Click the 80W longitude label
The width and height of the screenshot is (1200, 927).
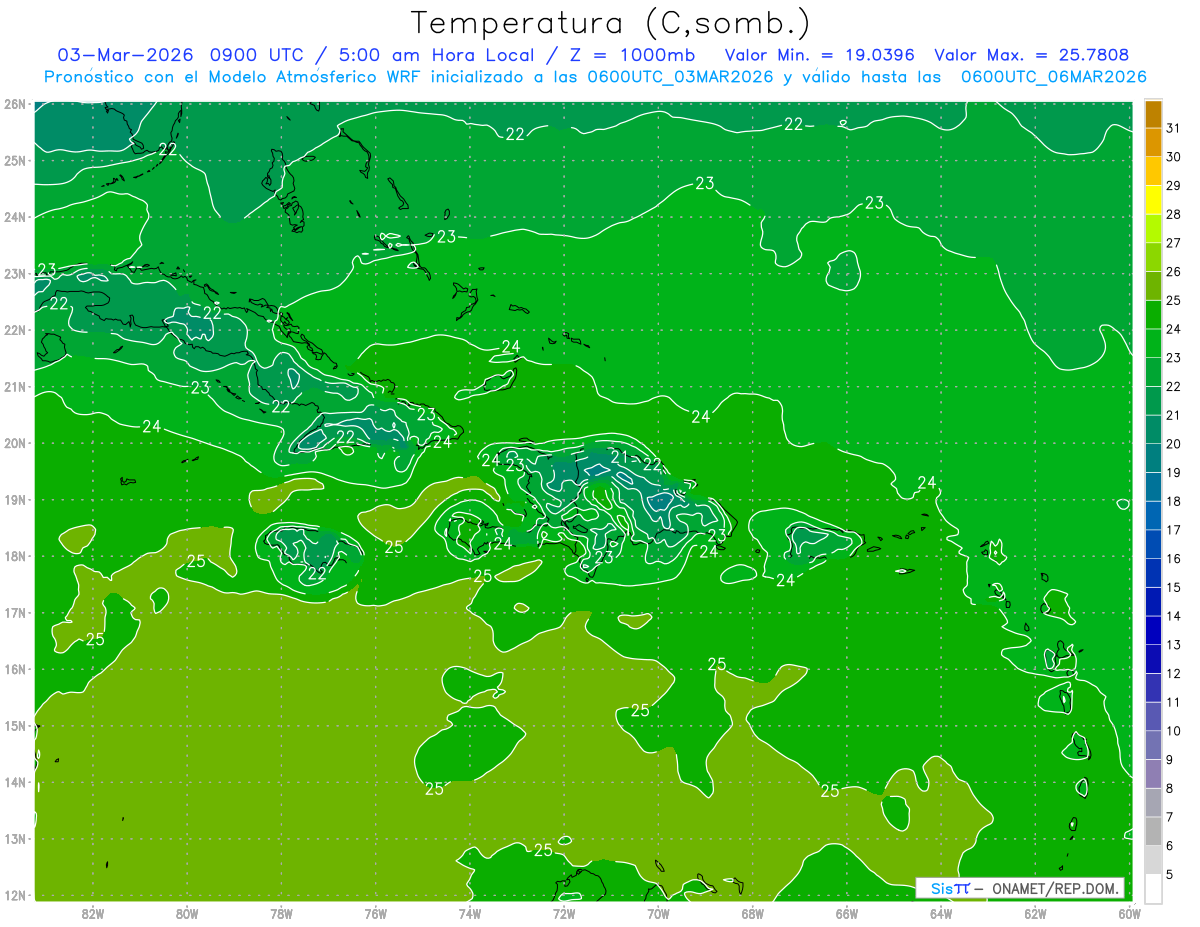pos(186,913)
